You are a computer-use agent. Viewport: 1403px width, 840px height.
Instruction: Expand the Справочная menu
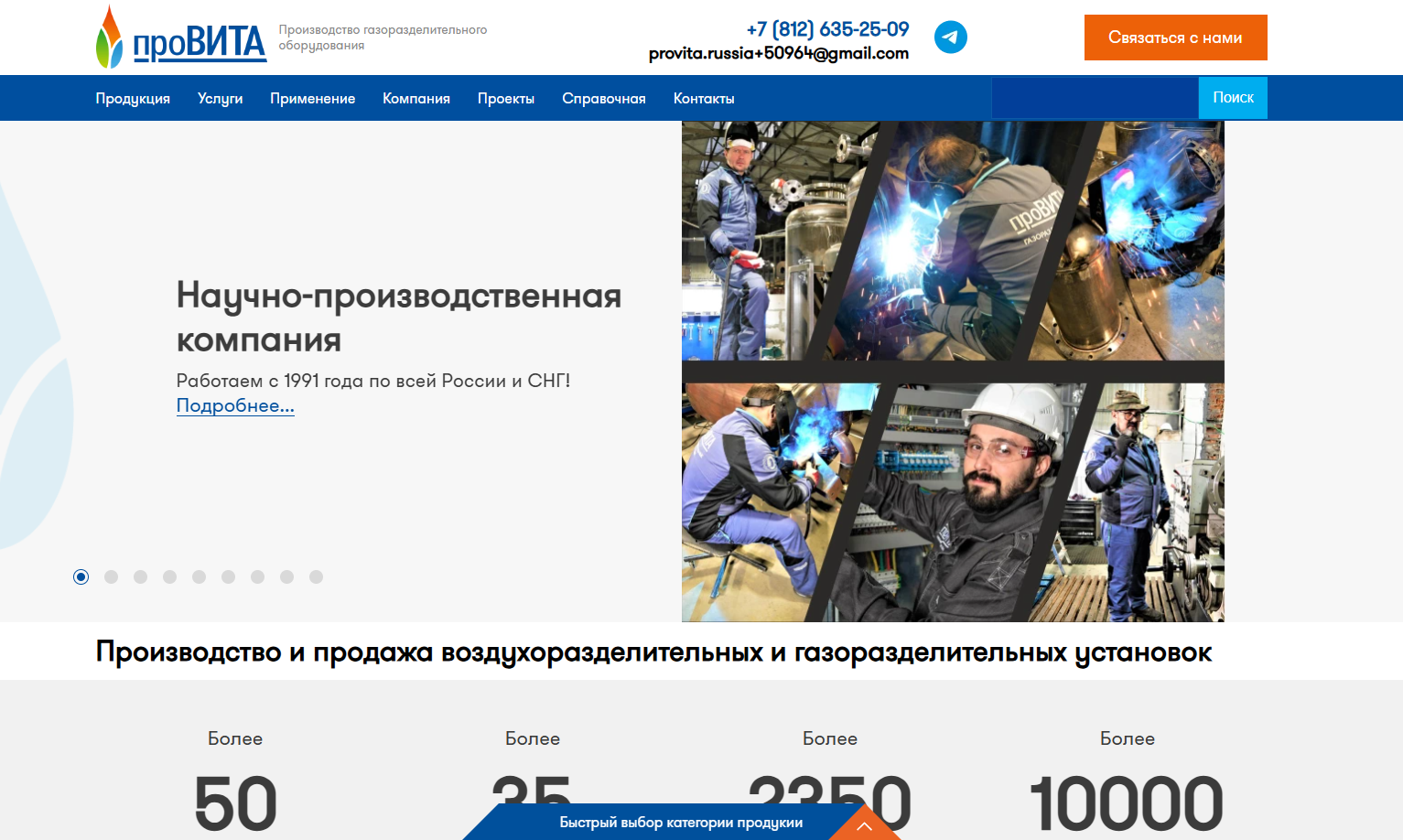click(604, 99)
